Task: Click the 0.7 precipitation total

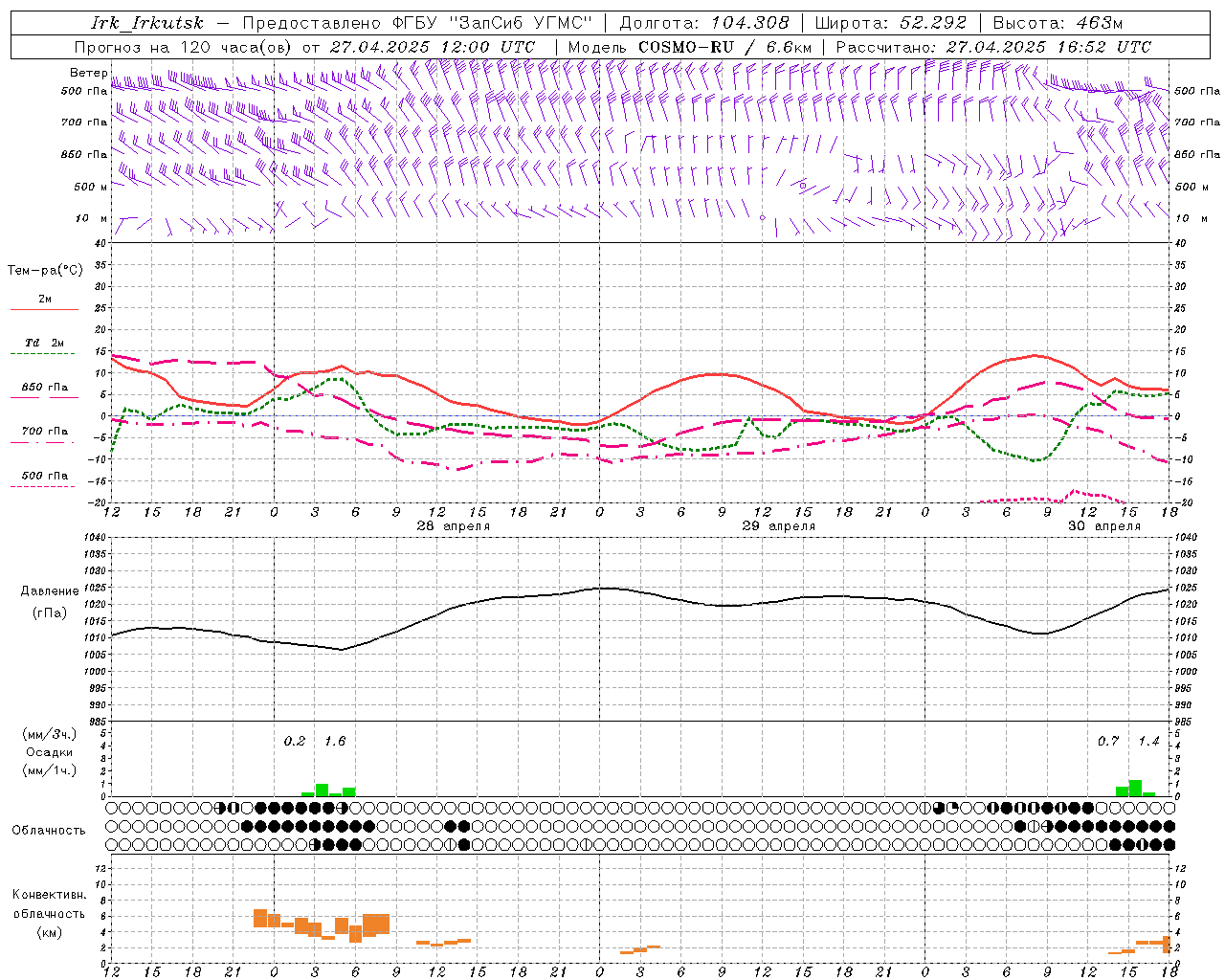Action: [1108, 742]
